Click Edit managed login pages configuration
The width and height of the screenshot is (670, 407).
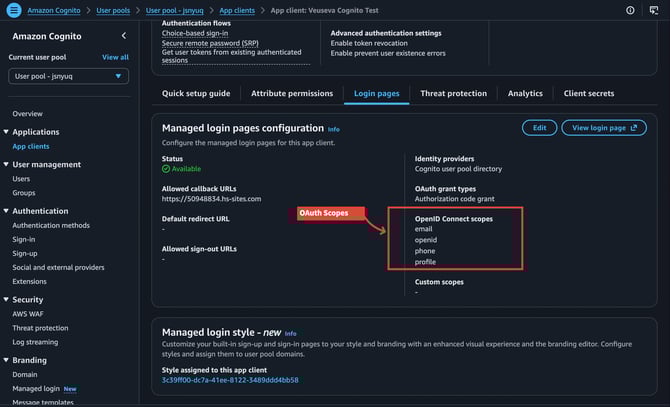[539, 128]
